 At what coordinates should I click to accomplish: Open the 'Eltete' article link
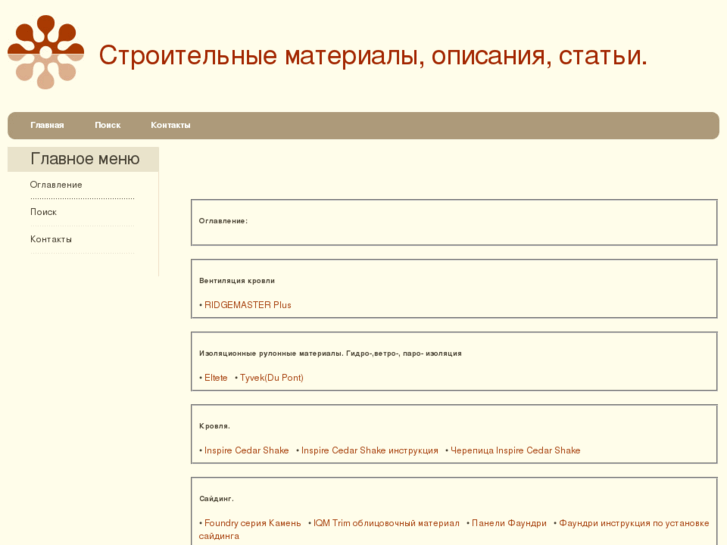[x=216, y=378]
